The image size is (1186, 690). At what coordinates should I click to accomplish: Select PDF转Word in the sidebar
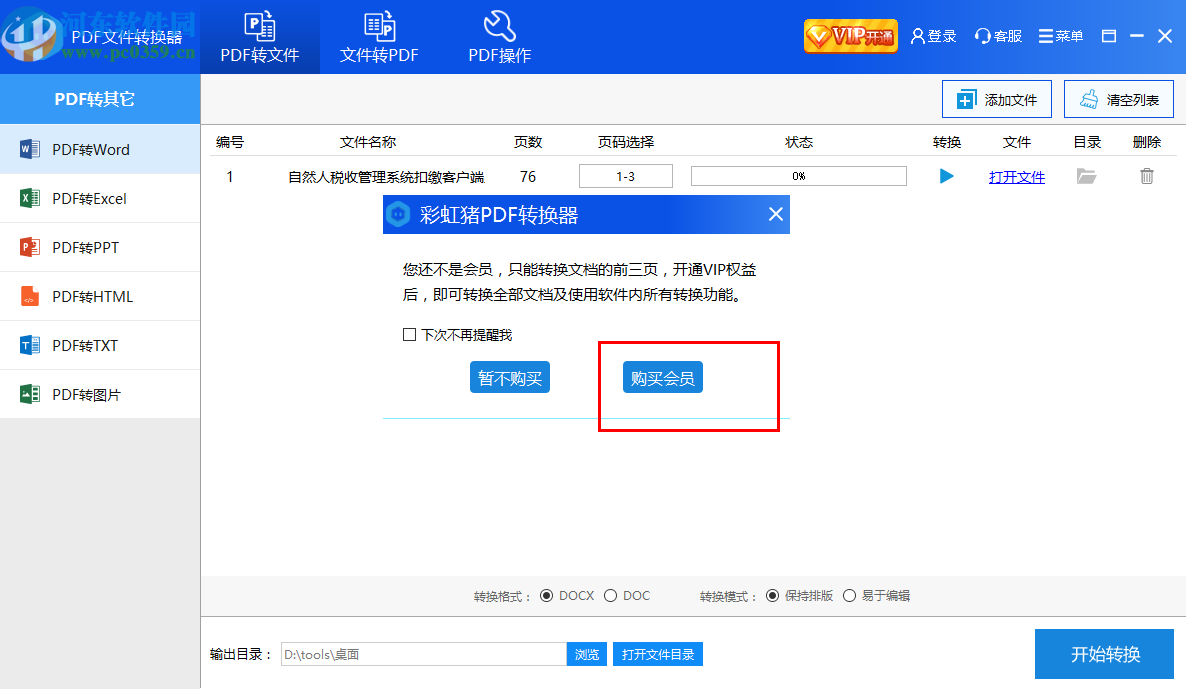point(100,149)
